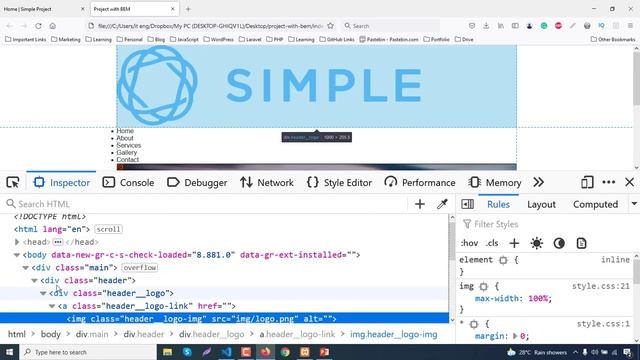This screenshot has height=360, width=640.
Task: Select the Rules tab
Action: pos(498,204)
